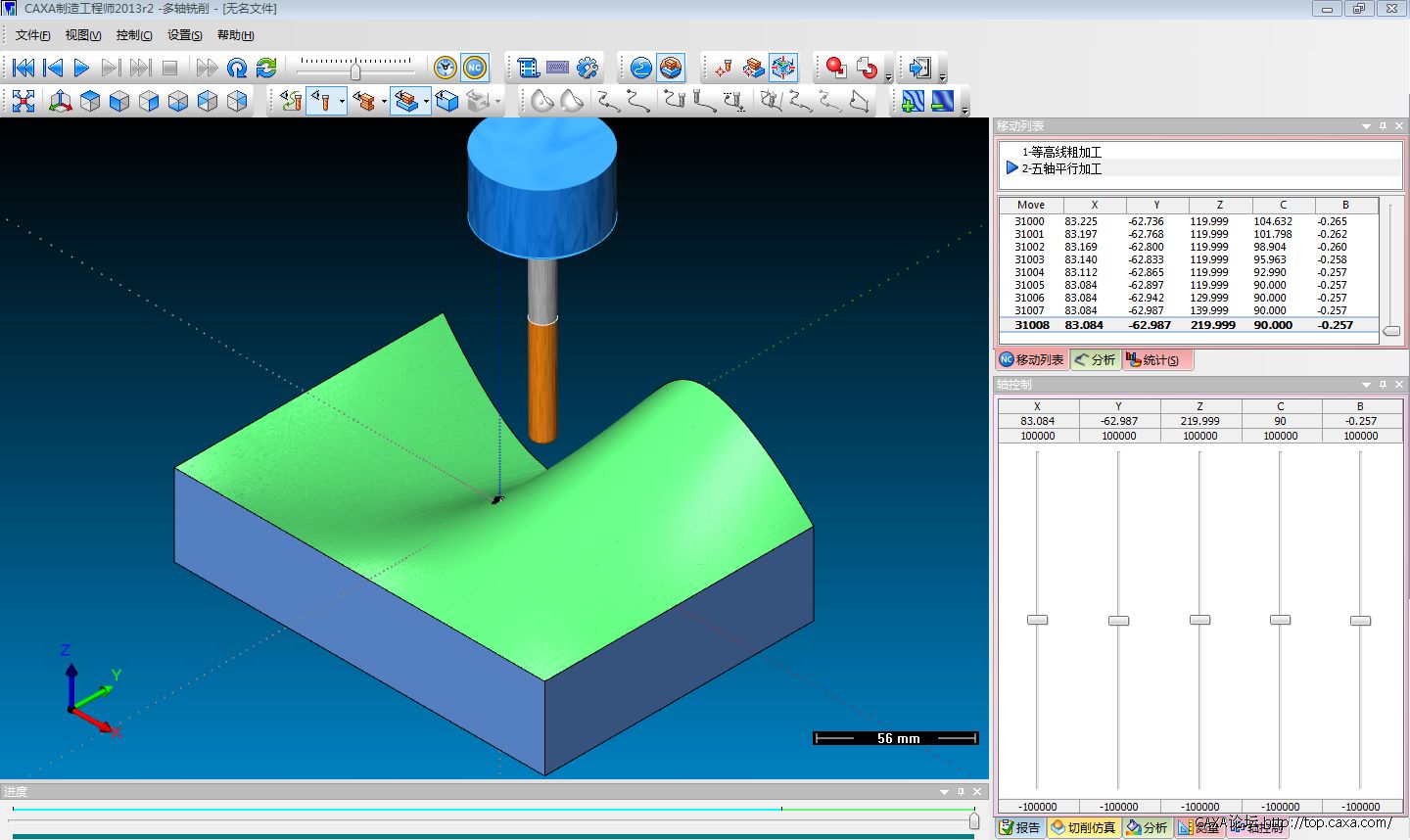
Task: Click the add blue surface plus icon
Action: point(913,101)
